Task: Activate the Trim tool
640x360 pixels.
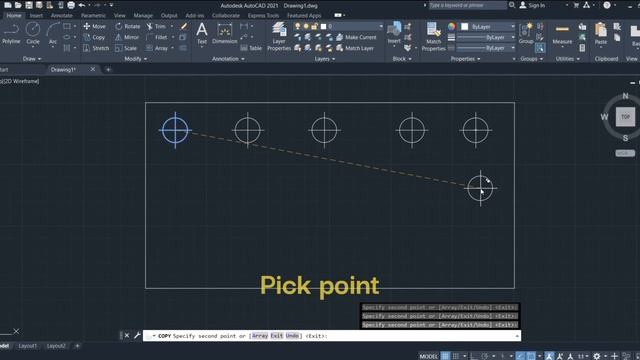Action: (156, 26)
